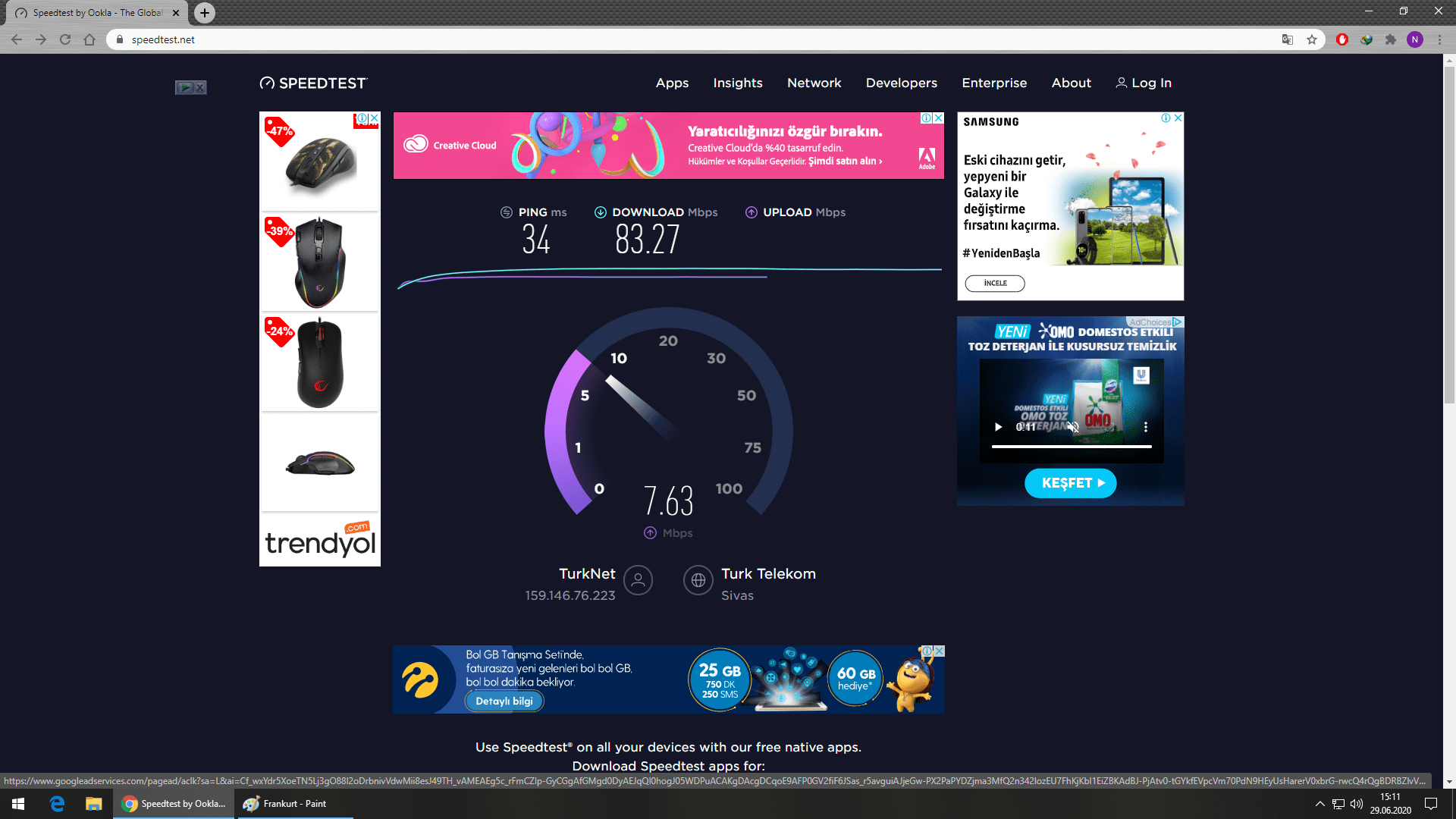Image resolution: width=1456 pixels, height=819 pixels.
Task: Click the speedtest.net address bar
Action: click(607, 39)
